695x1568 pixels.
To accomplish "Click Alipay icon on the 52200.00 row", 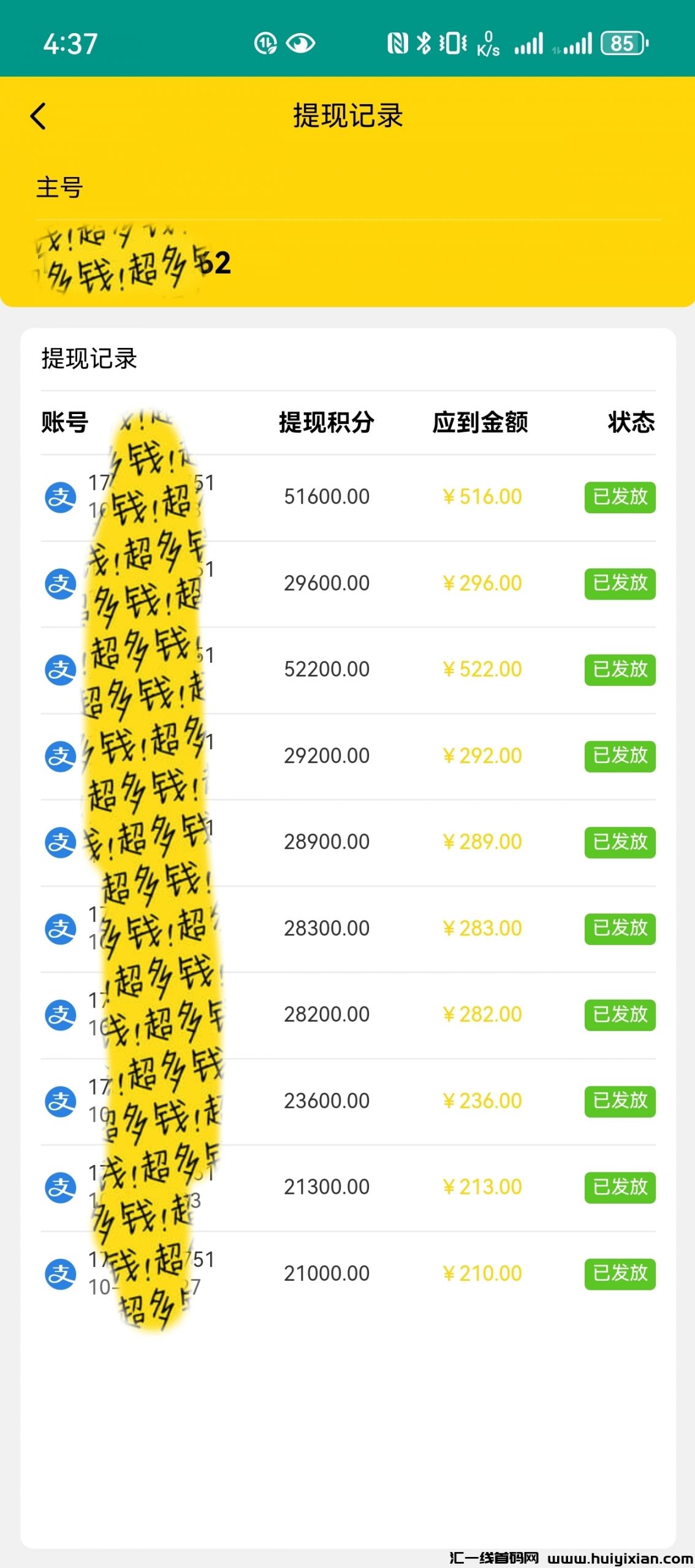I will click(x=61, y=669).
